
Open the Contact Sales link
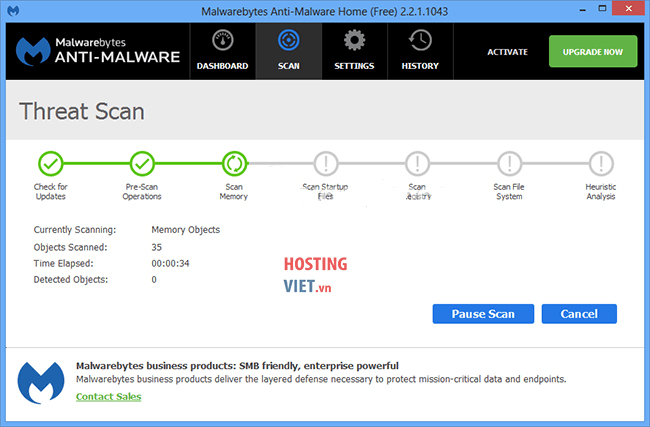point(108,397)
